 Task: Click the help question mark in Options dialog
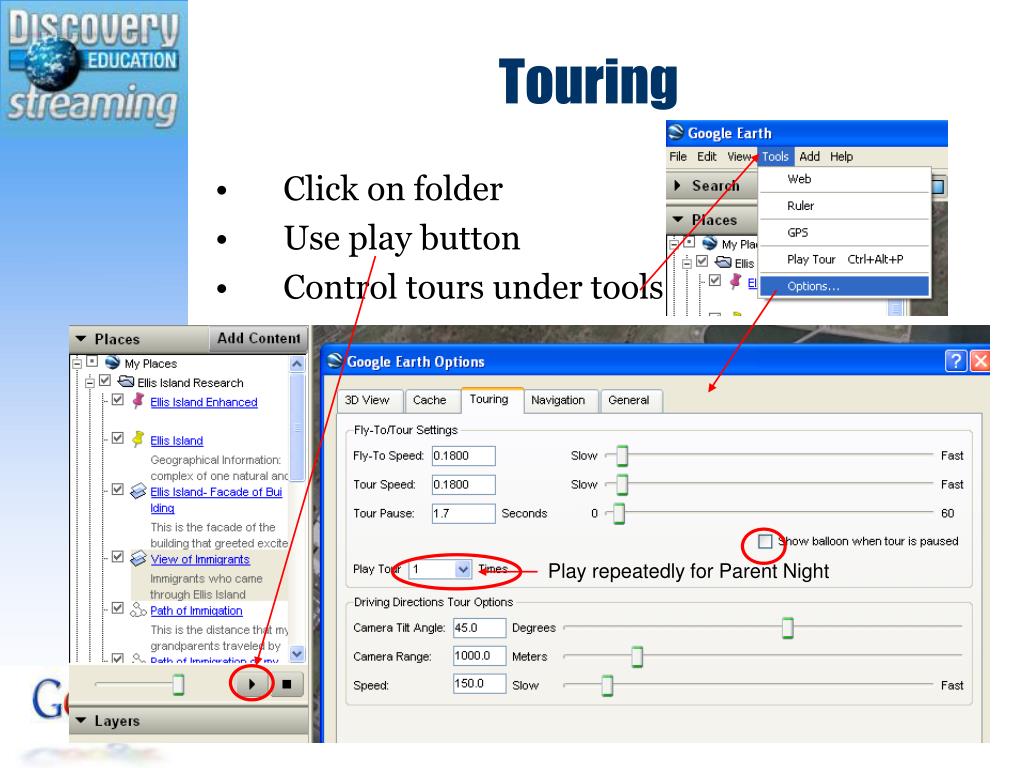[x=955, y=360]
